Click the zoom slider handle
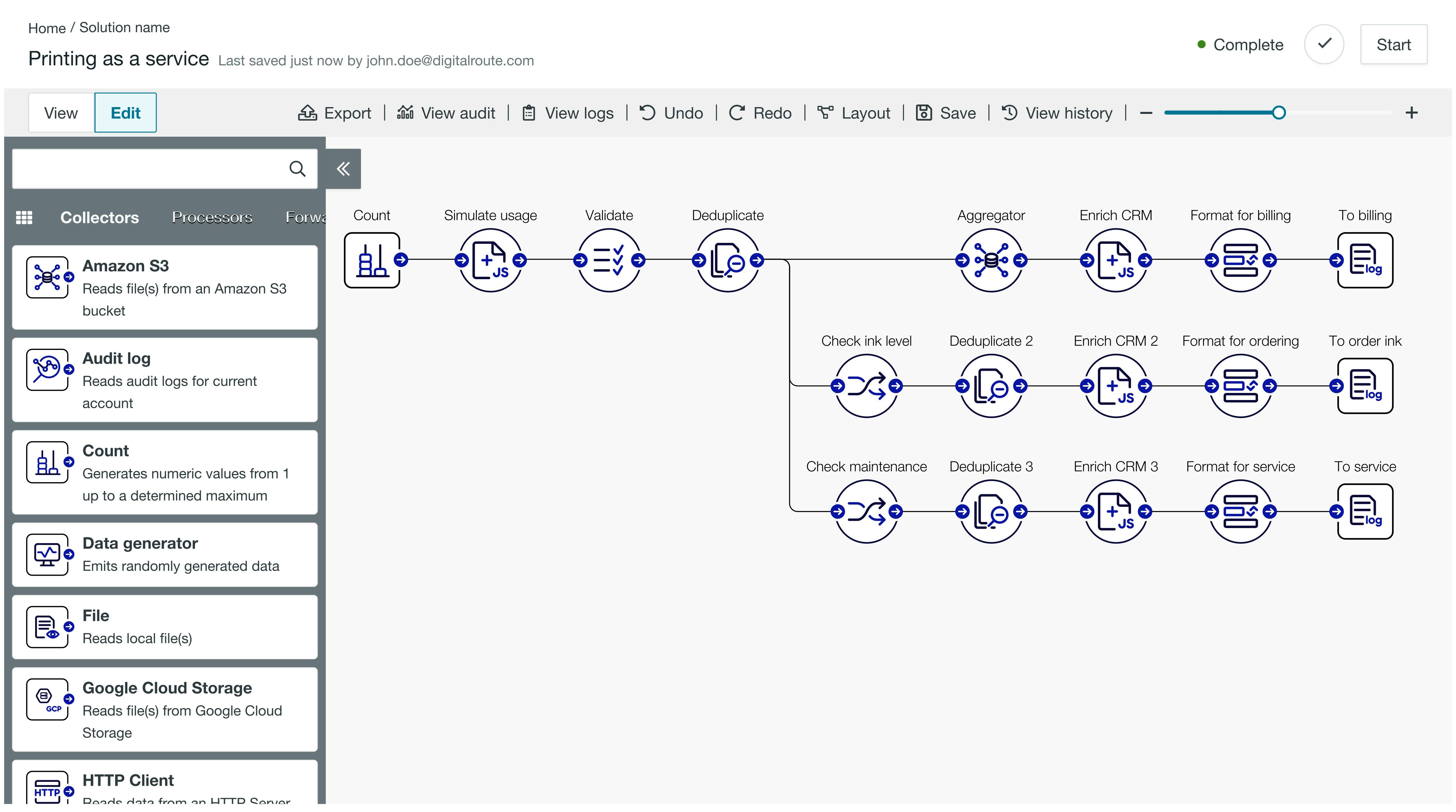Image resolution: width=1456 pixels, height=812 pixels. [x=1278, y=113]
